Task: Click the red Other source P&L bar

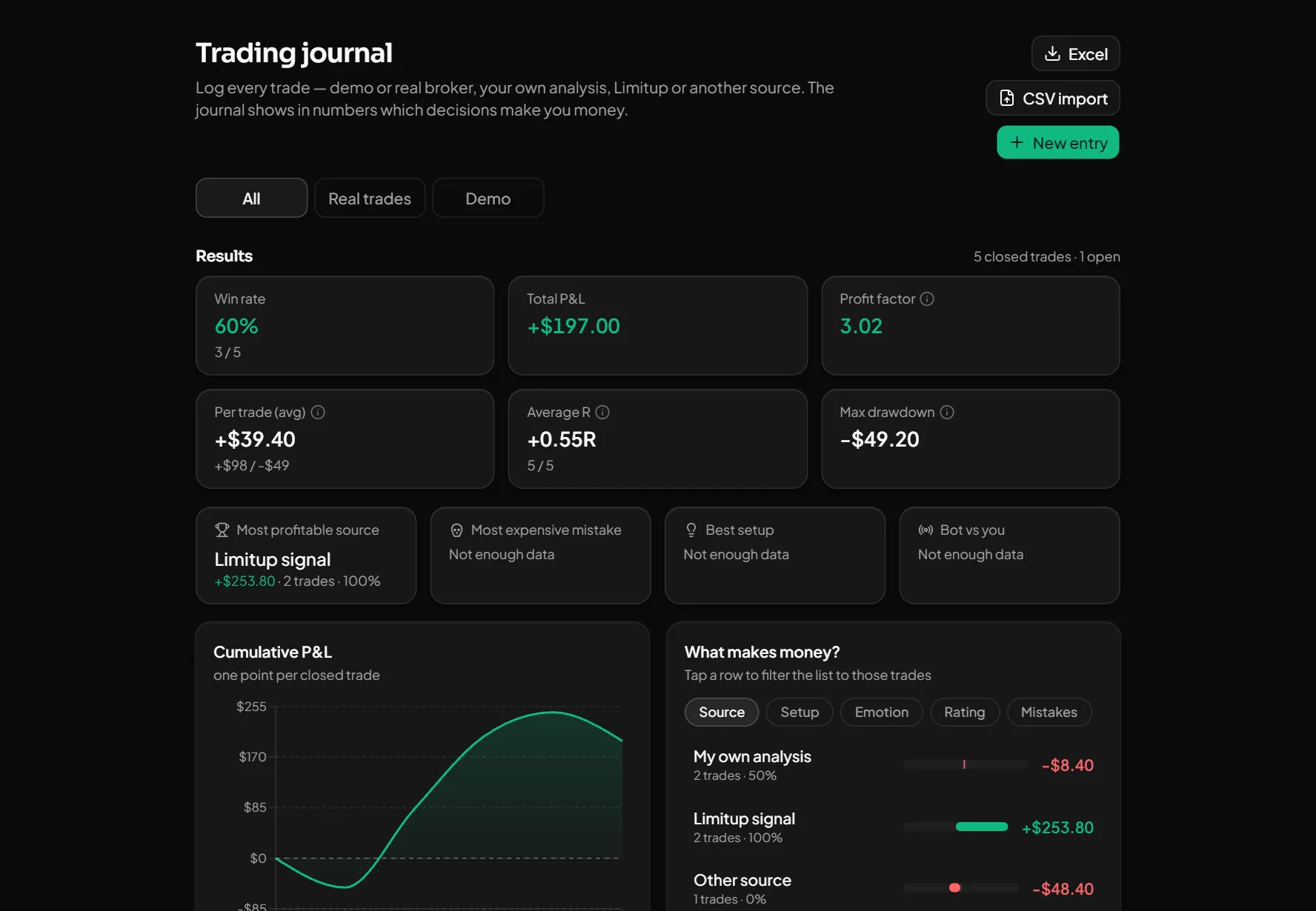Action: [954, 888]
